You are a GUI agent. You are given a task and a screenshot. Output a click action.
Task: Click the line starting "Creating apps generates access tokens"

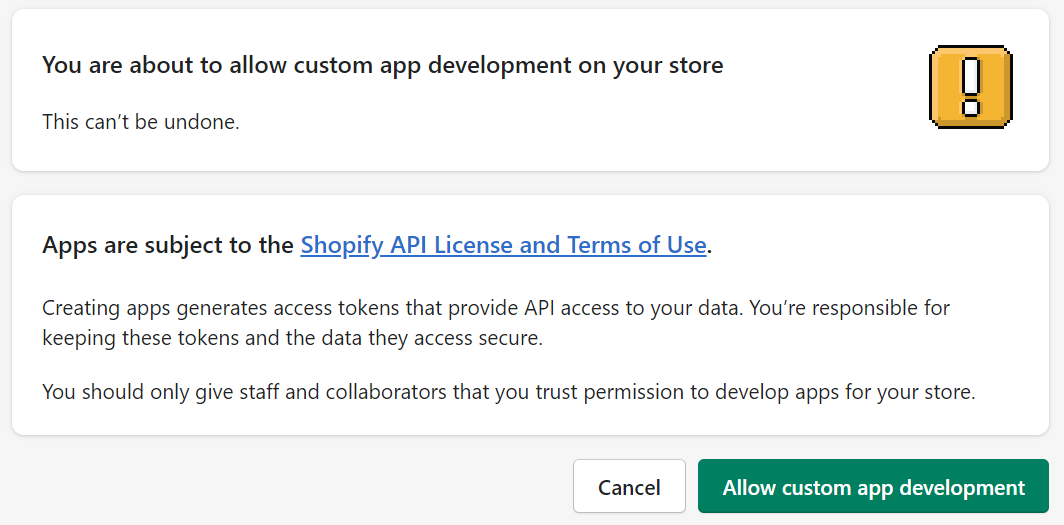(496, 307)
